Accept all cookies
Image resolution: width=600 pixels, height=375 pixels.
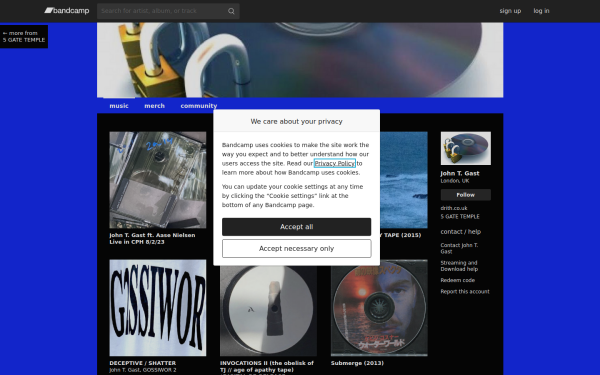pyautogui.click(x=297, y=227)
